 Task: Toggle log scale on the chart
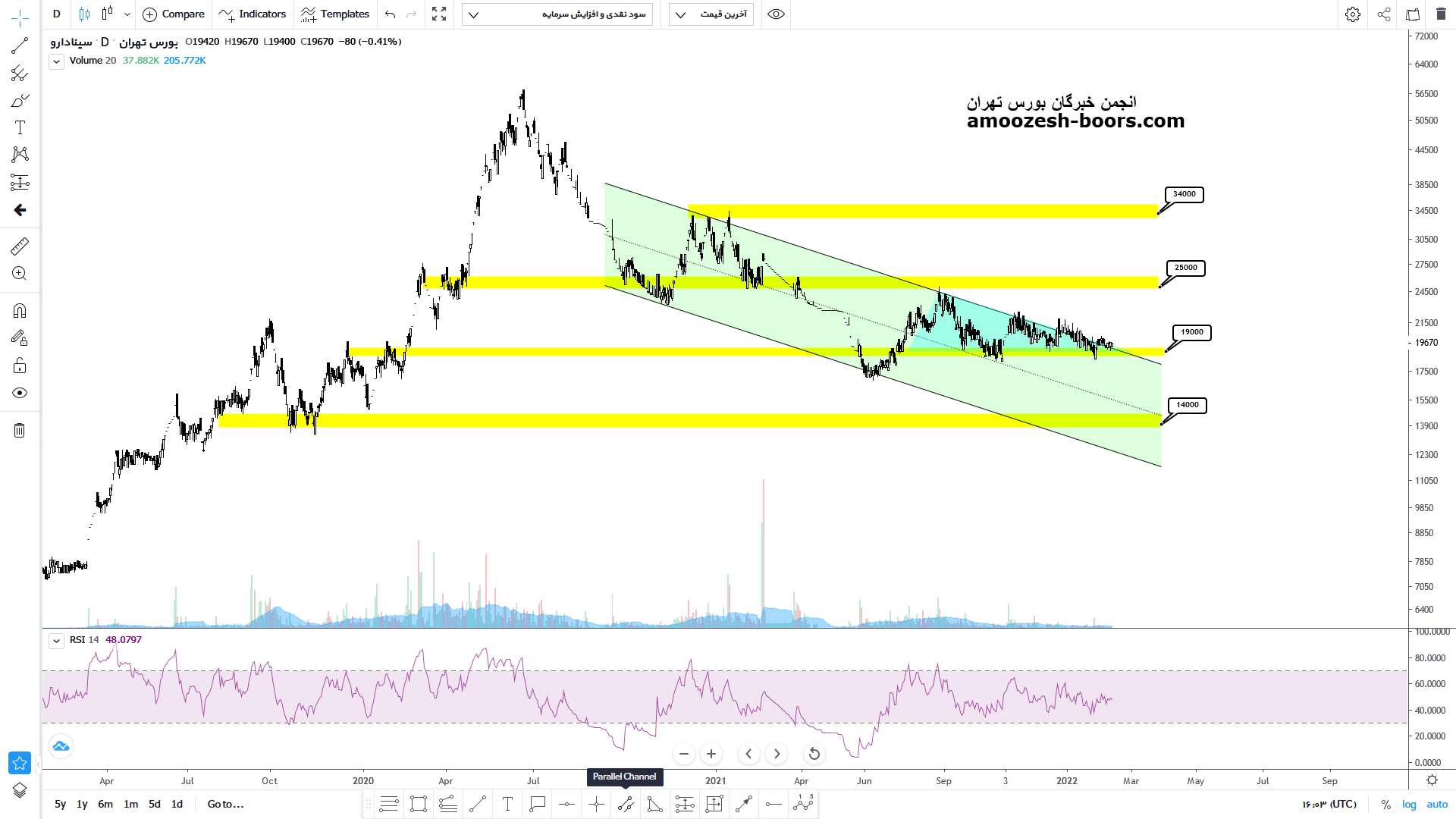[1409, 805]
